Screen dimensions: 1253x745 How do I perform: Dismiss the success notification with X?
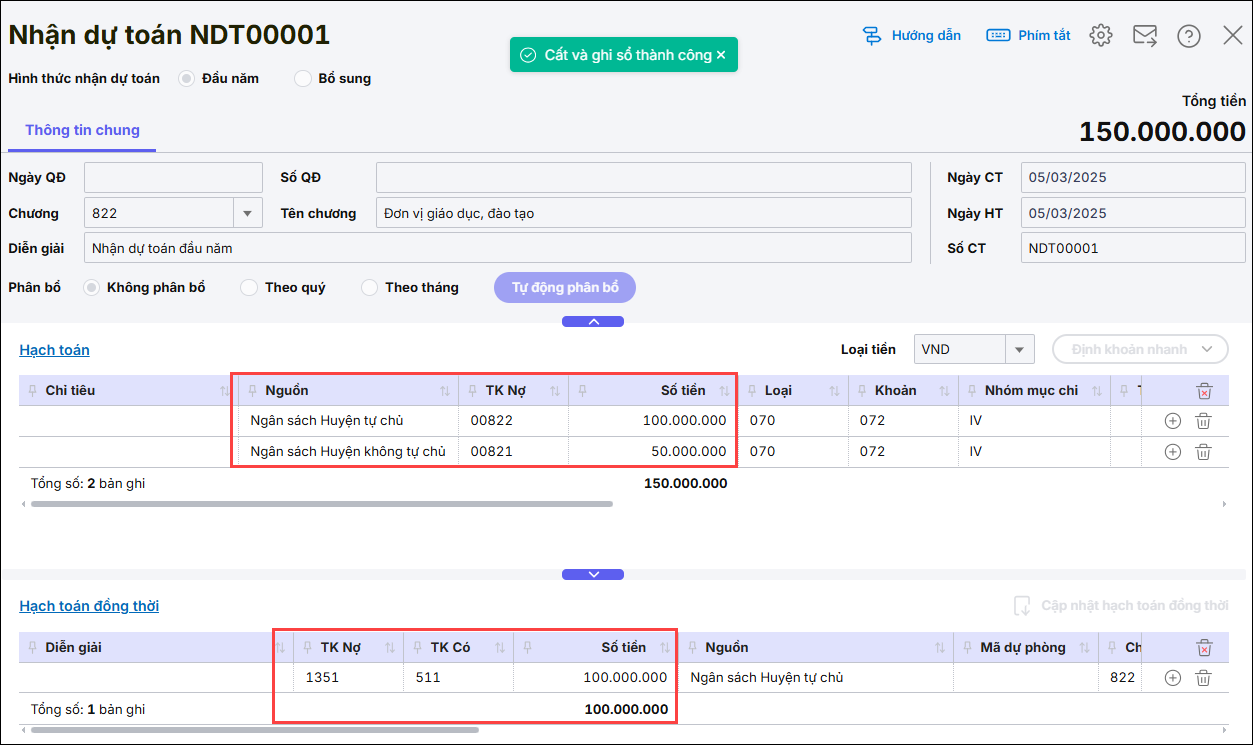click(721, 55)
